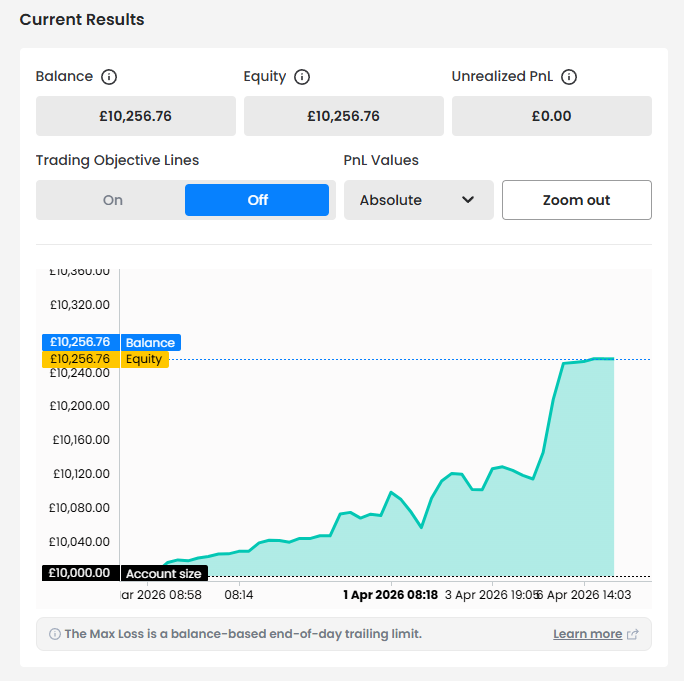Click the PnL Values label
The height and width of the screenshot is (681, 684).
click(381, 161)
